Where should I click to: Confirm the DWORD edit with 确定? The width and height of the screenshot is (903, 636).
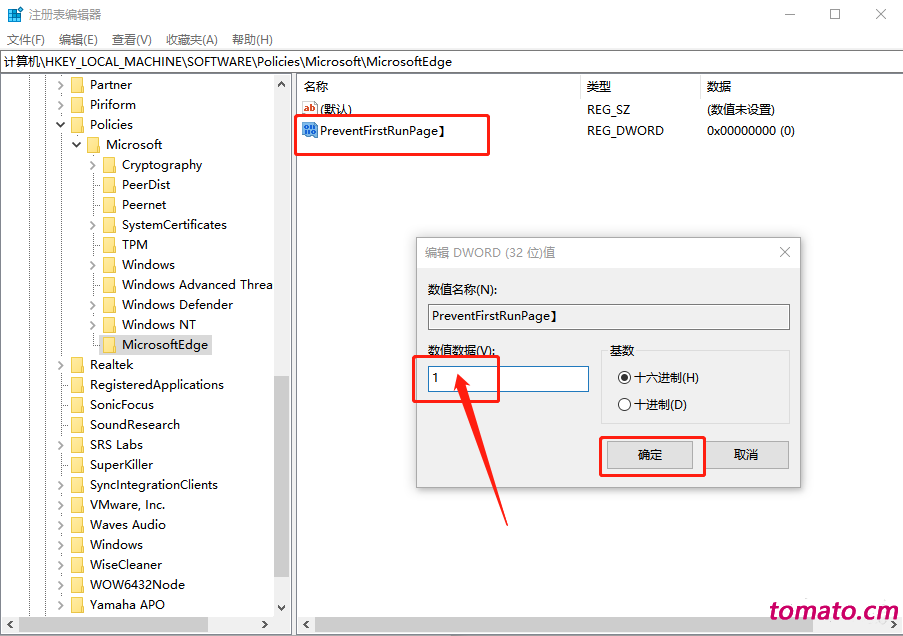(x=650, y=455)
